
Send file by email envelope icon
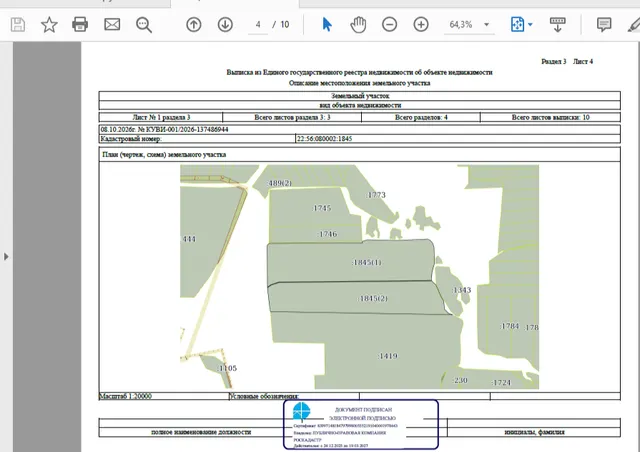tap(112, 24)
